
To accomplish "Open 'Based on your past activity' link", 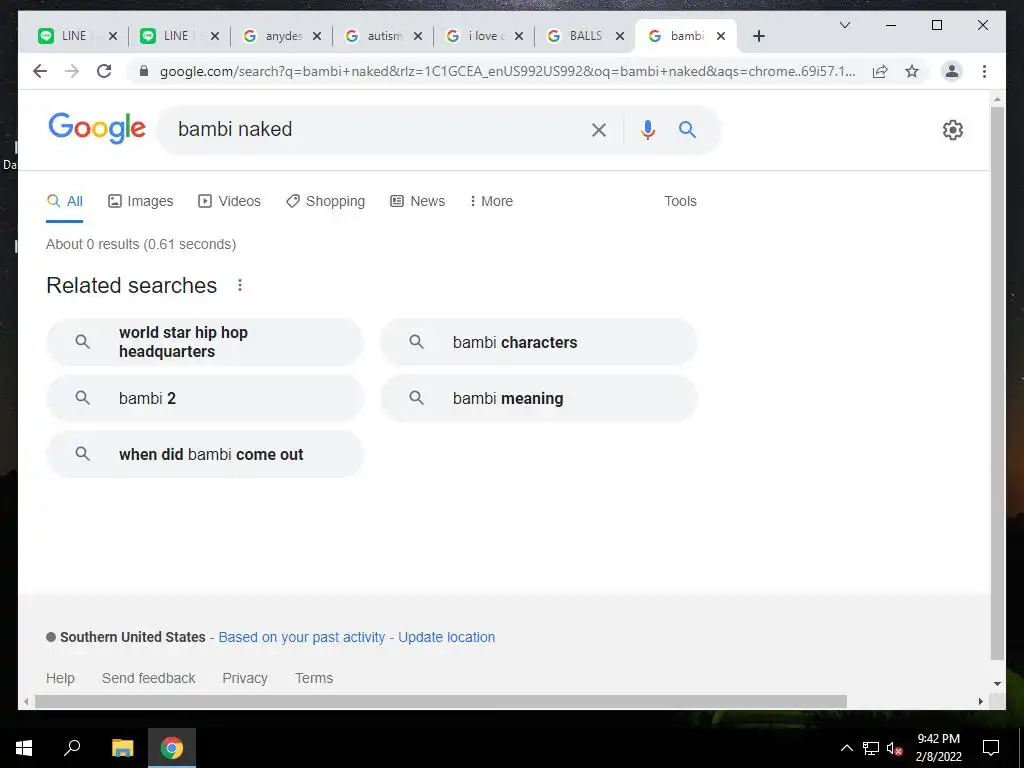I will [302, 637].
